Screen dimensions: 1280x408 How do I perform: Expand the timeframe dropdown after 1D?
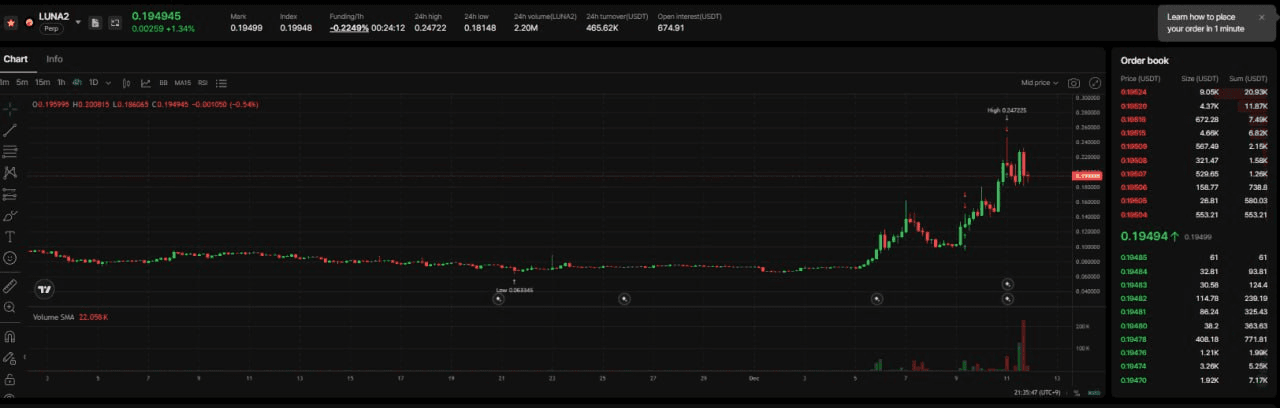coord(109,83)
